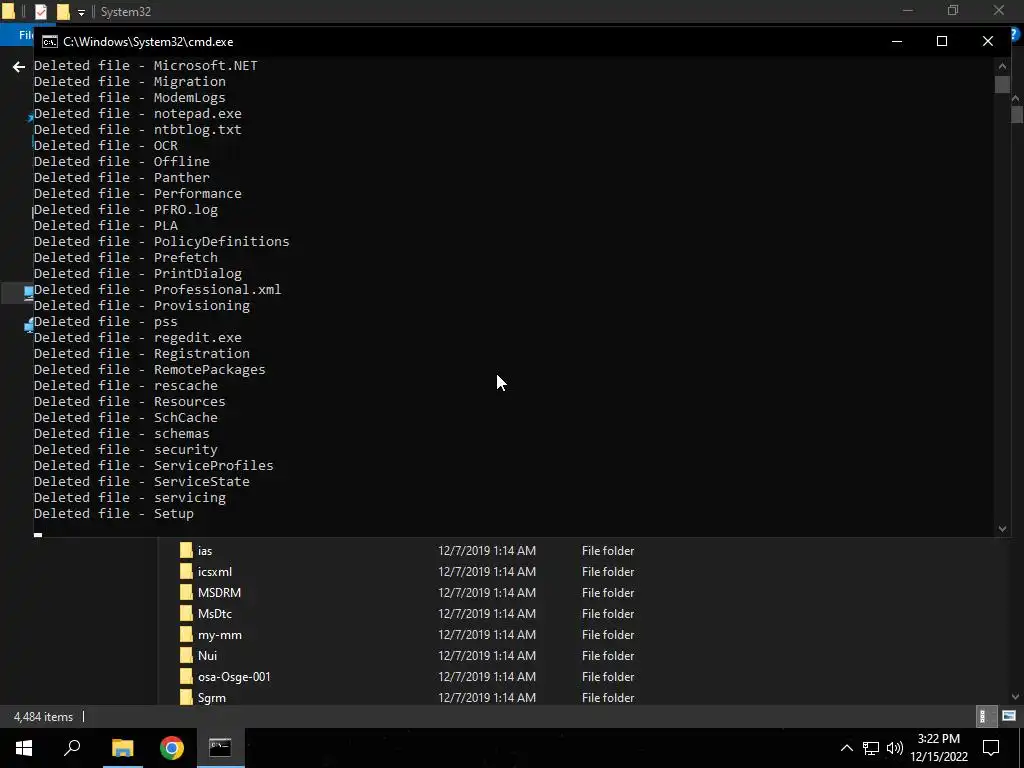Click the MSDRM File folder type cell
Screen dimensions: 1024x768
pos(608,592)
